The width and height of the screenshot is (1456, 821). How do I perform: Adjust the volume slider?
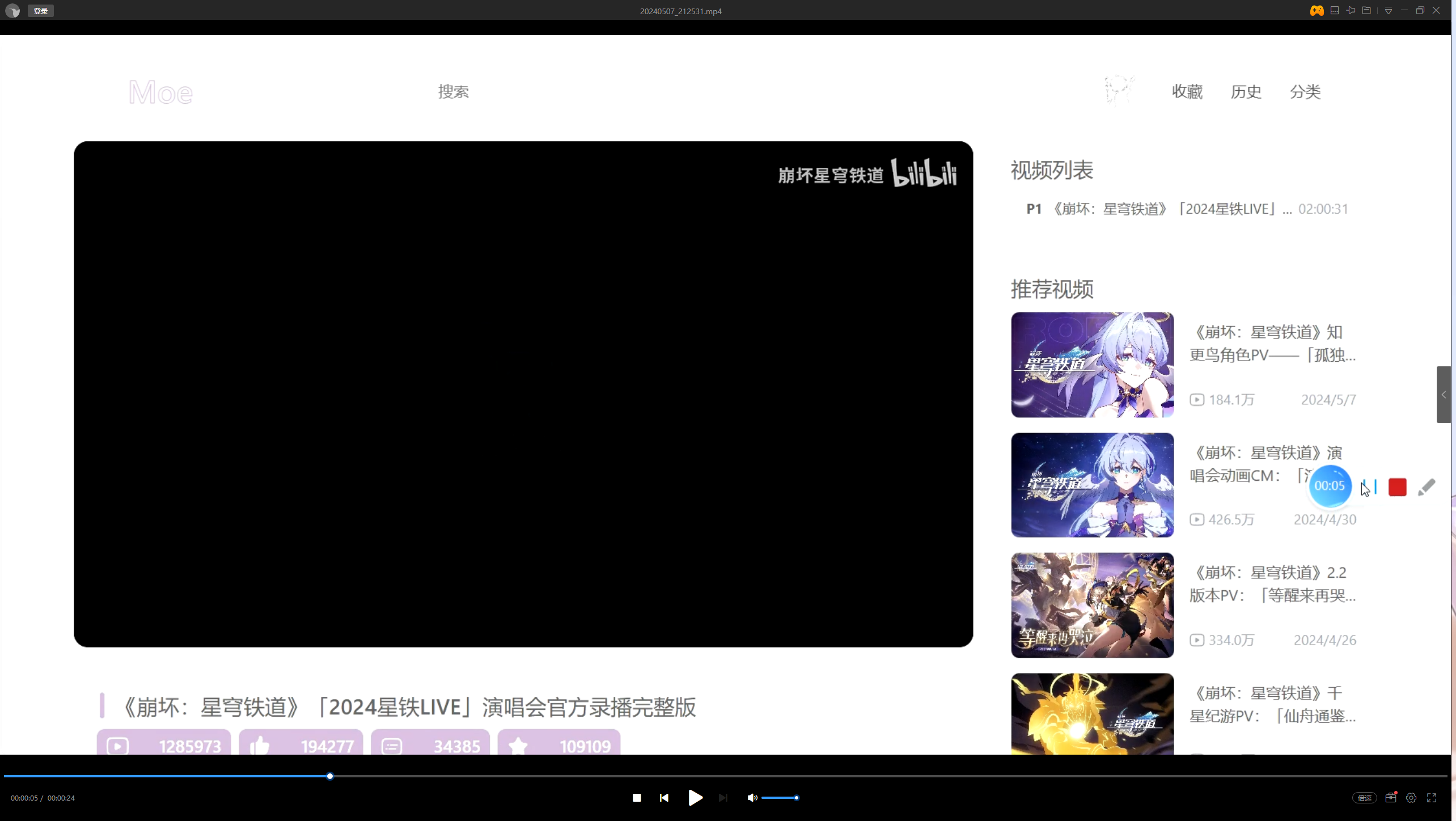780,798
